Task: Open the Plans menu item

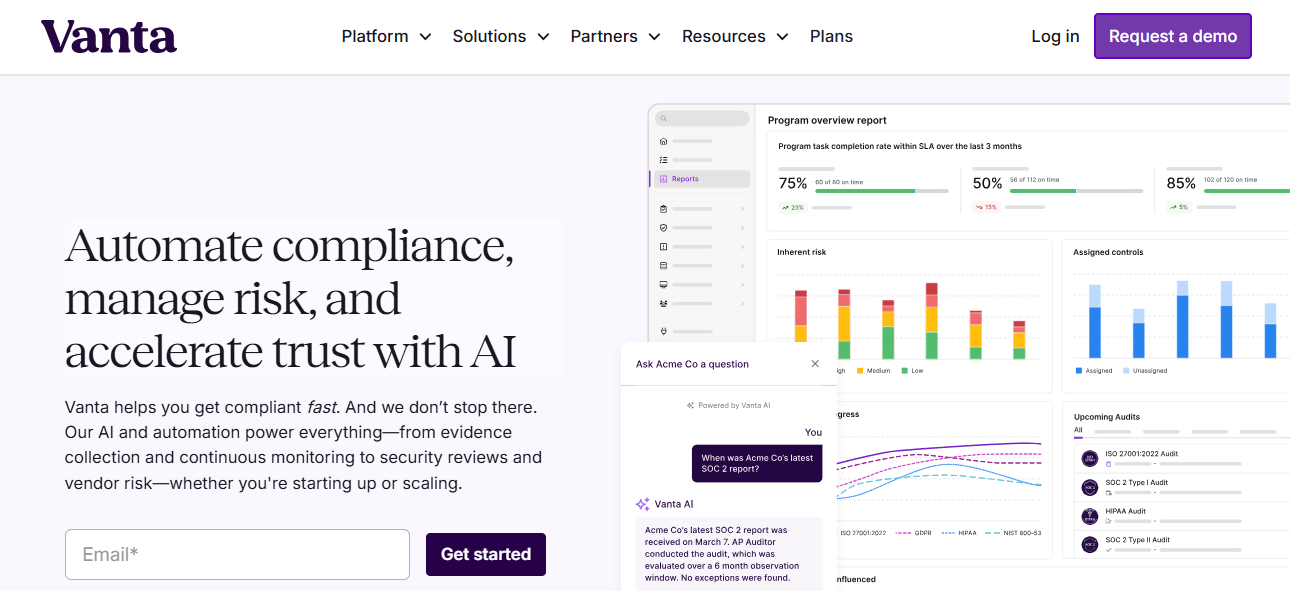Action: point(831,36)
